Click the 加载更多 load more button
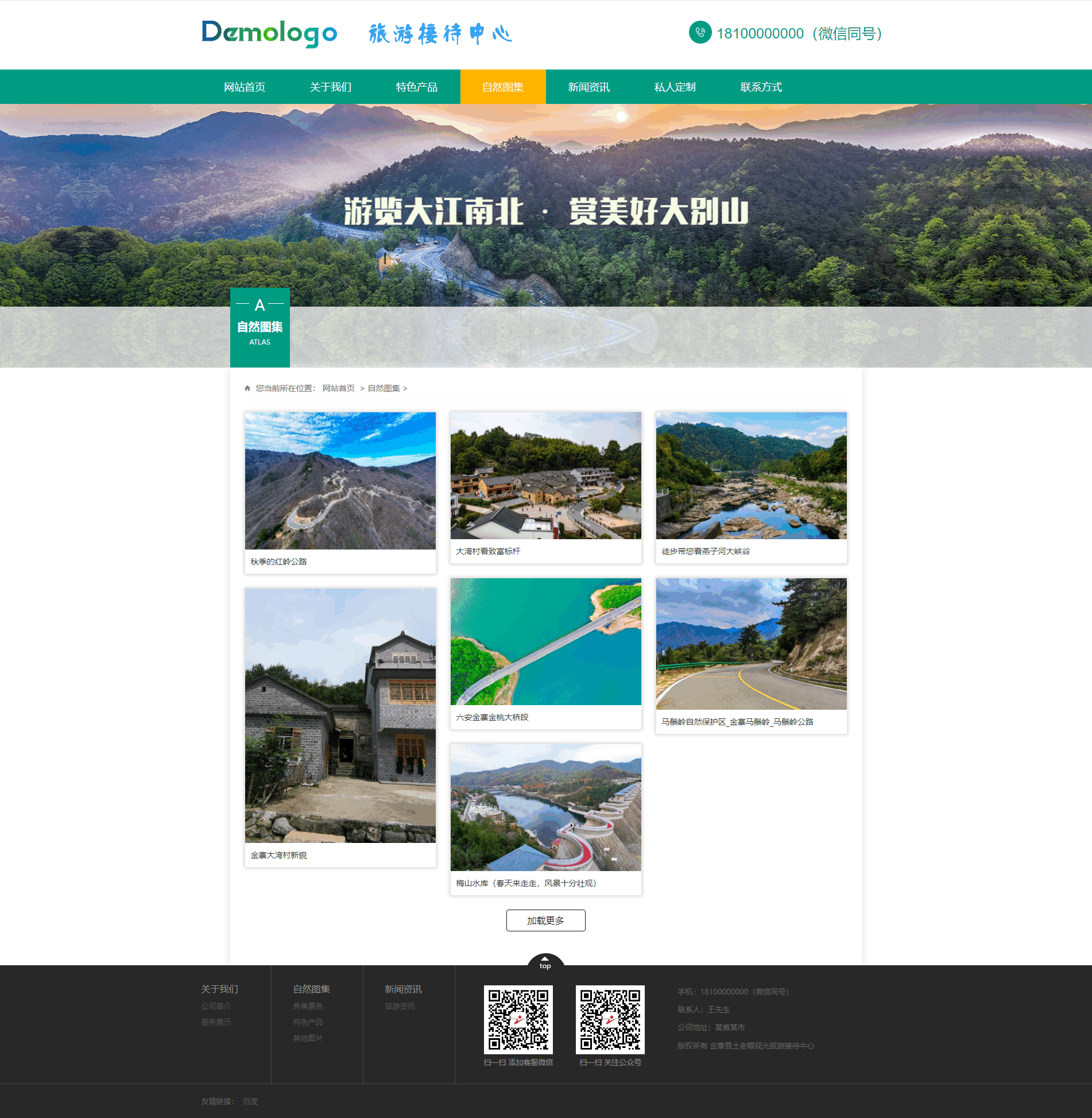 545,920
